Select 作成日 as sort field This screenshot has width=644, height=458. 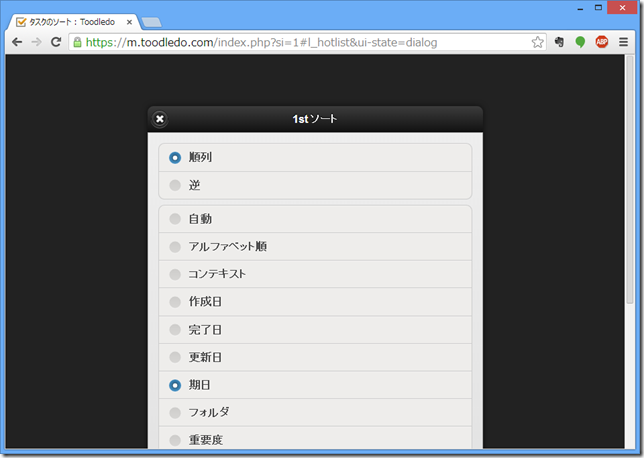point(315,302)
